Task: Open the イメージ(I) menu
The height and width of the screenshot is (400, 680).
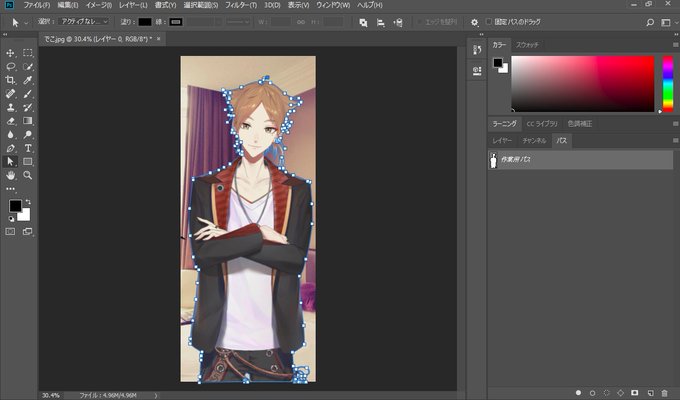Action: point(98,5)
